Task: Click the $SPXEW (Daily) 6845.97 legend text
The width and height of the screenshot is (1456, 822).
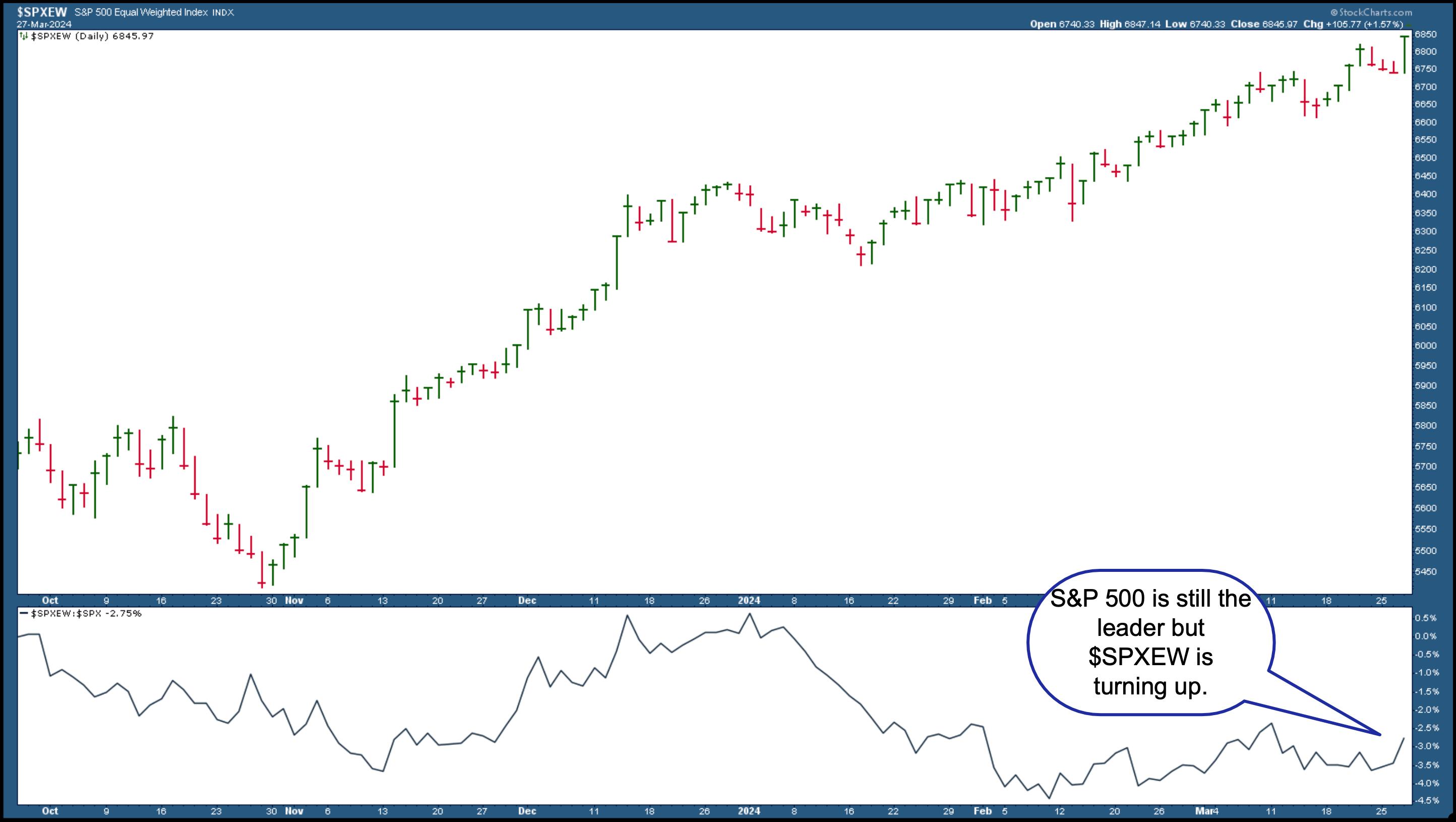Action: coord(92,36)
